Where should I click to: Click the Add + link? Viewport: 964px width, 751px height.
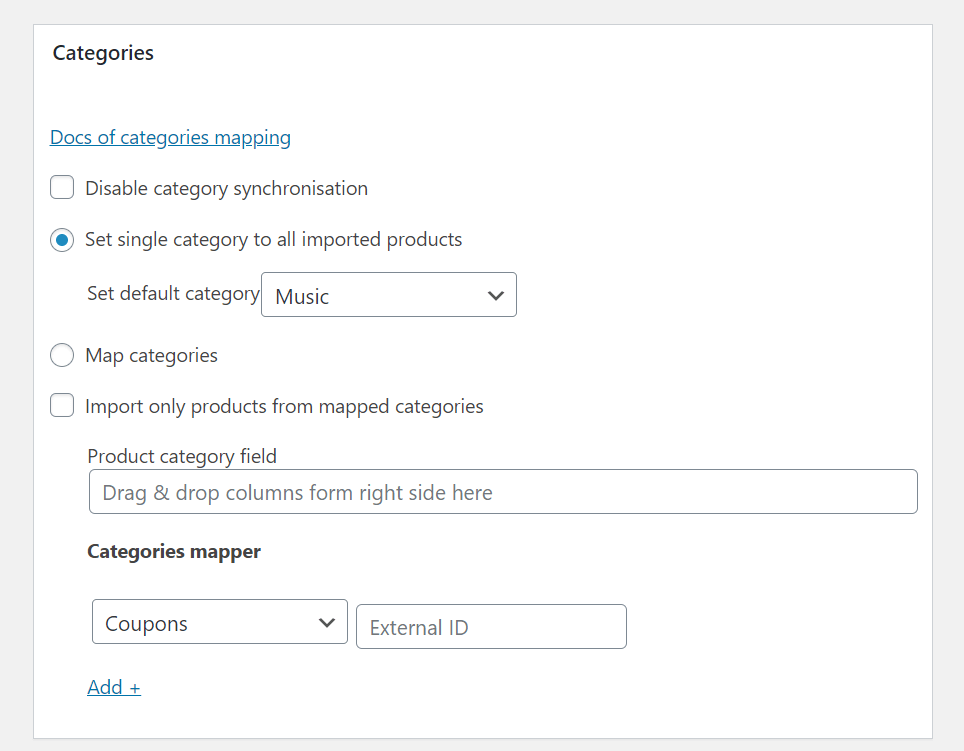tap(114, 687)
